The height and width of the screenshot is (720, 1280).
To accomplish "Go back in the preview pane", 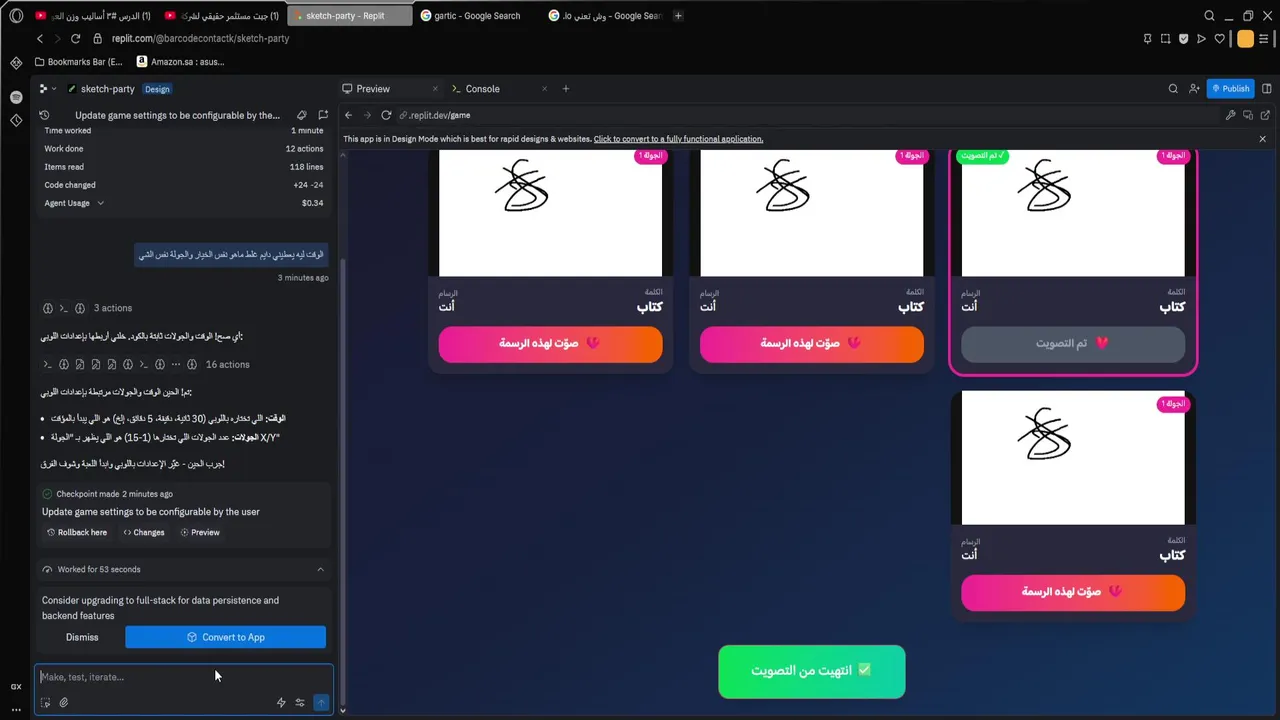I will pyautogui.click(x=348, y=115).
